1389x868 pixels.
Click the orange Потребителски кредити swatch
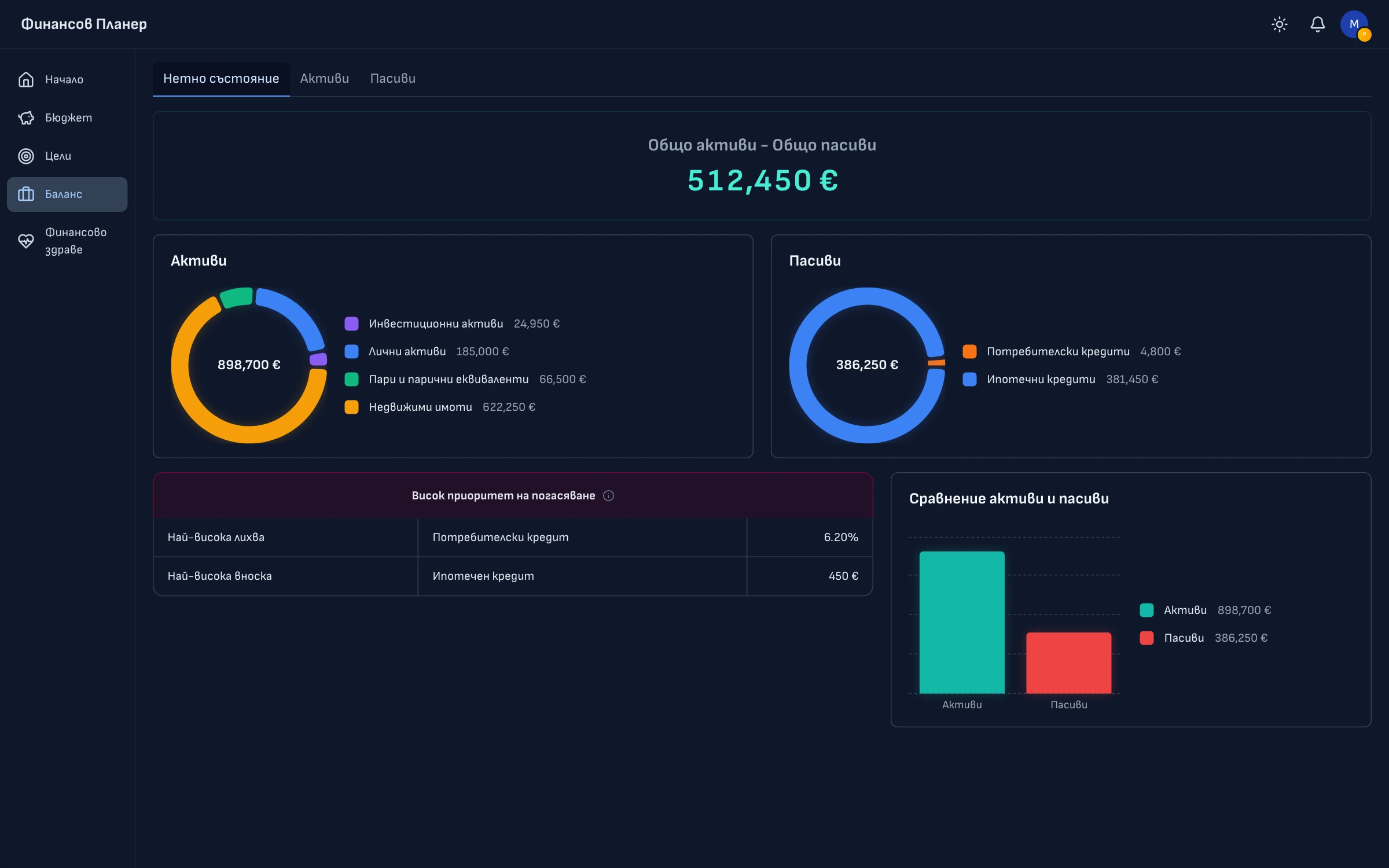pos(969,351)
